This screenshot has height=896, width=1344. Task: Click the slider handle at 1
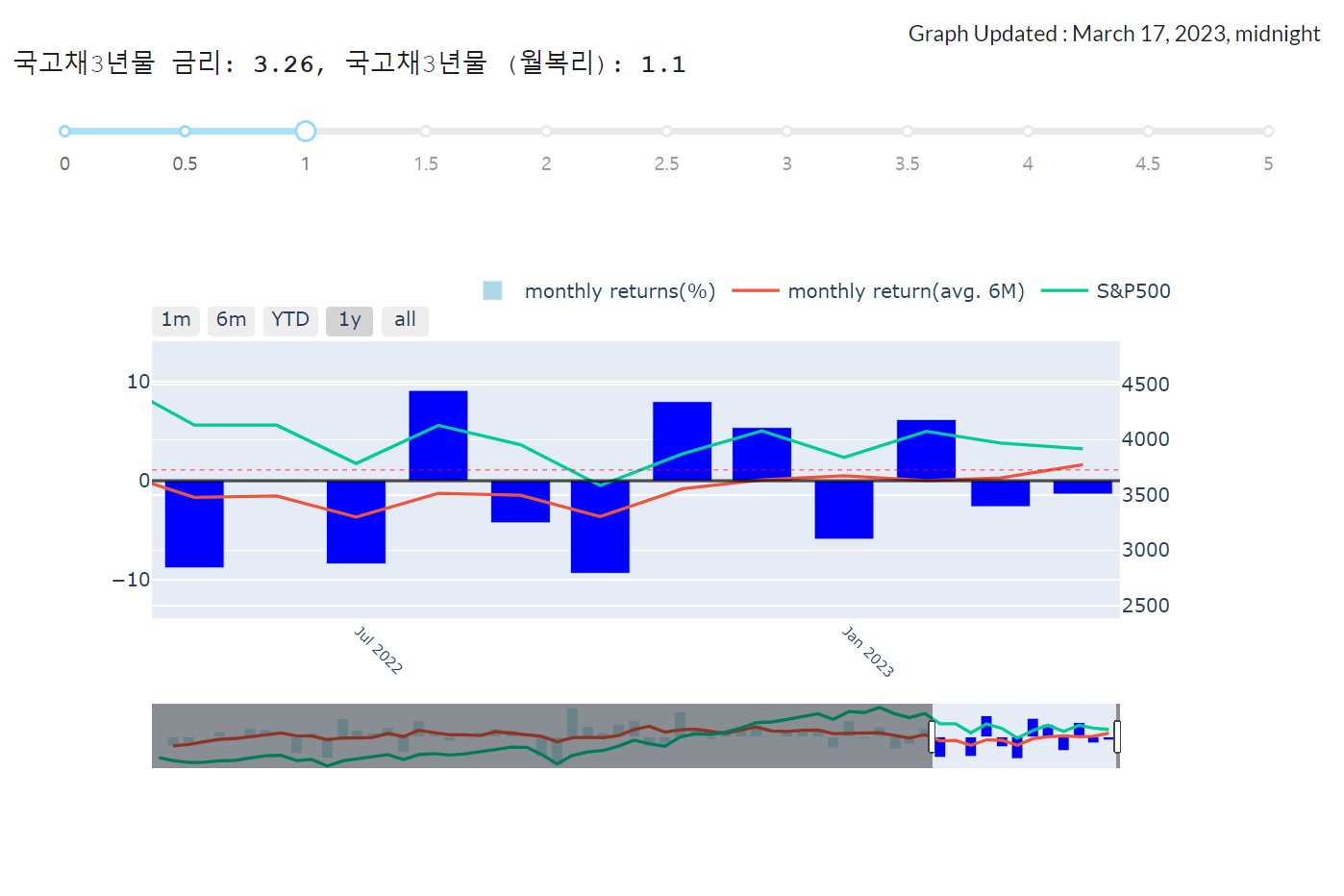tap(306, 131)
